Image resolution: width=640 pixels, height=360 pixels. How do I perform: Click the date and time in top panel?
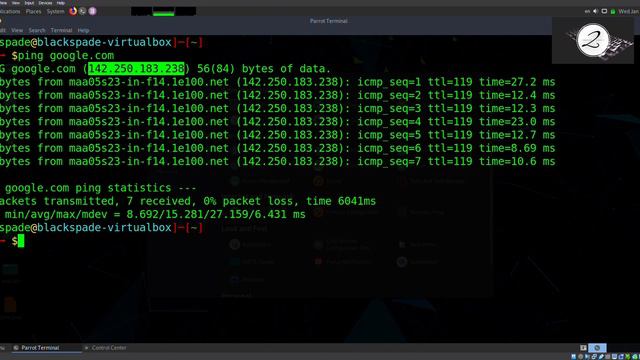point(629,11)
